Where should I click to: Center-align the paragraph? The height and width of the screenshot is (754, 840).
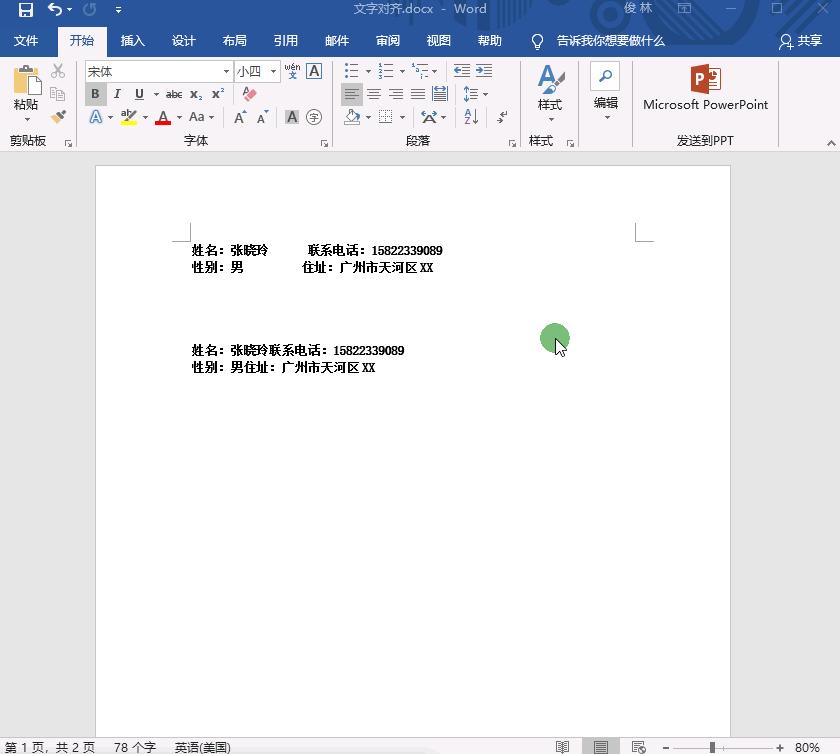click(x=373, y=94)
